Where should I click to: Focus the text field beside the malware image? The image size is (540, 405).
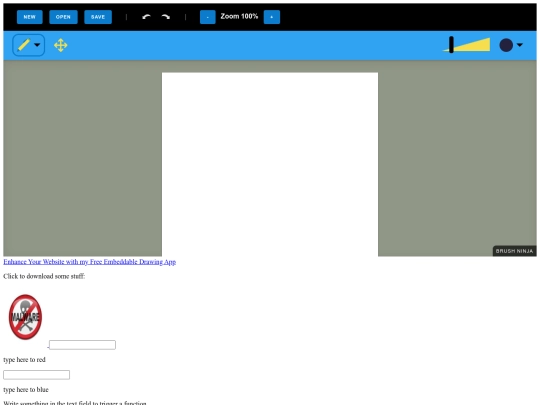pos(82,345)
